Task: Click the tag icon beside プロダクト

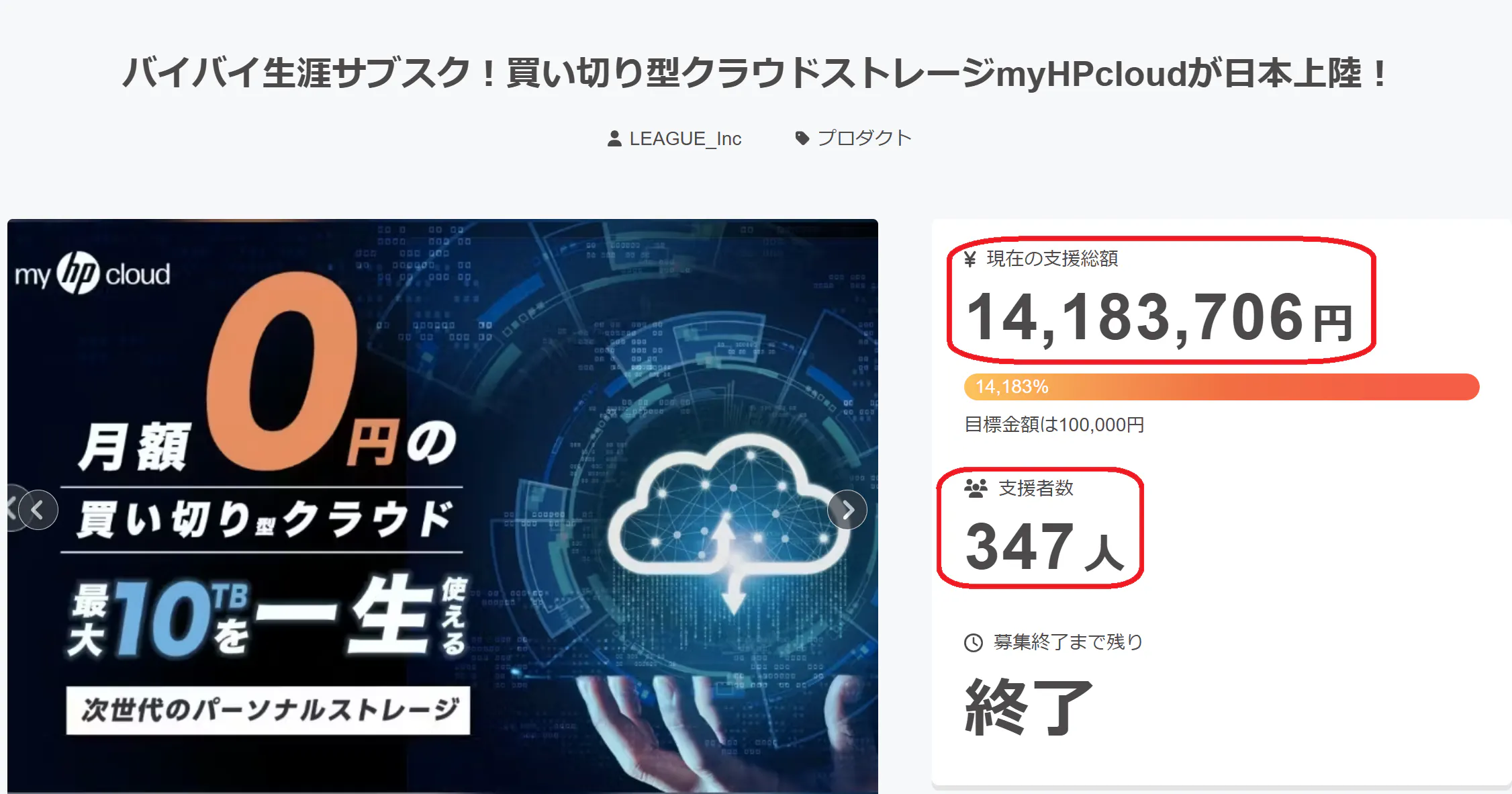Action: [x=802, y=138]
